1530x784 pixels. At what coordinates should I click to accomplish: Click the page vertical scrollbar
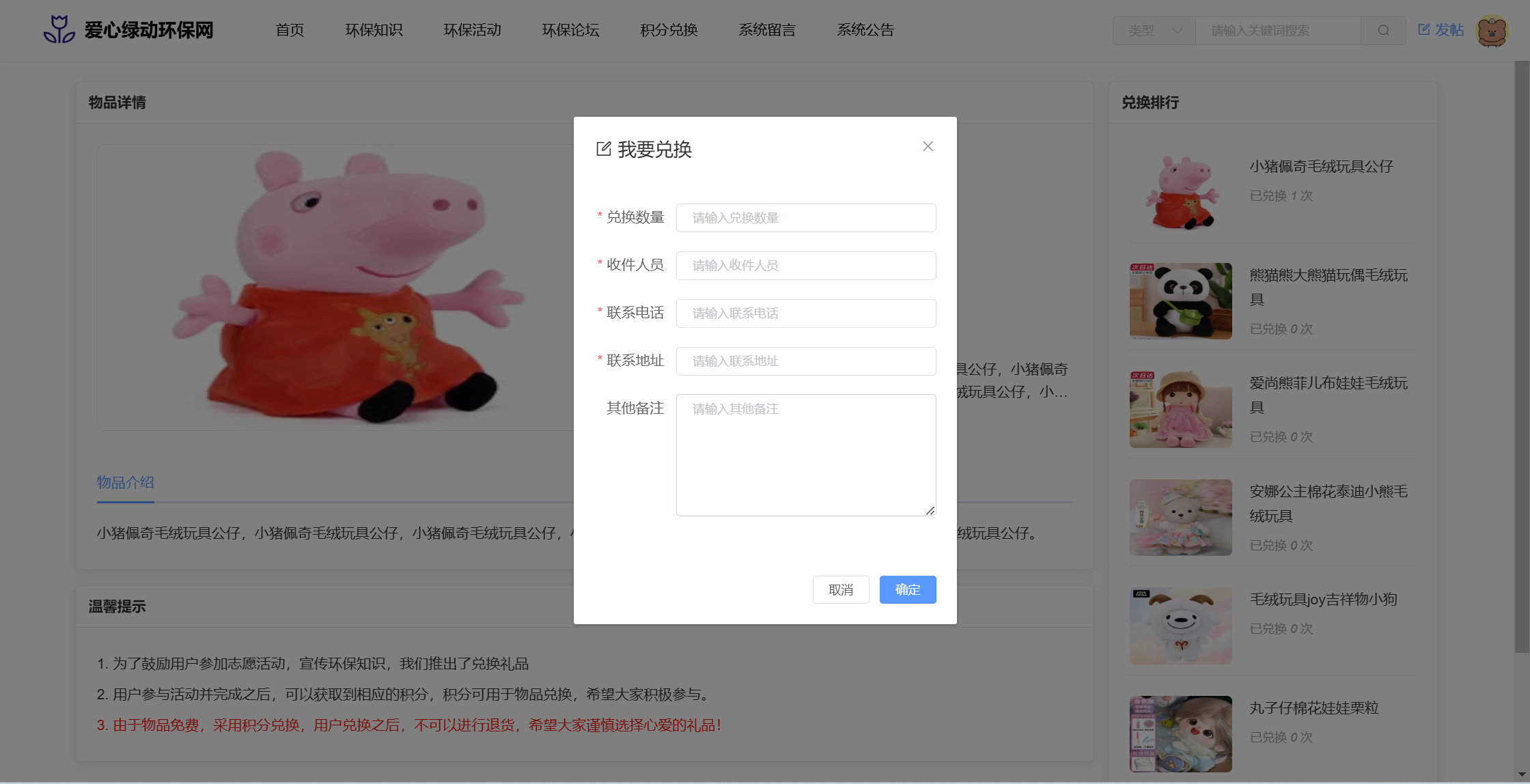point(1522,355)
